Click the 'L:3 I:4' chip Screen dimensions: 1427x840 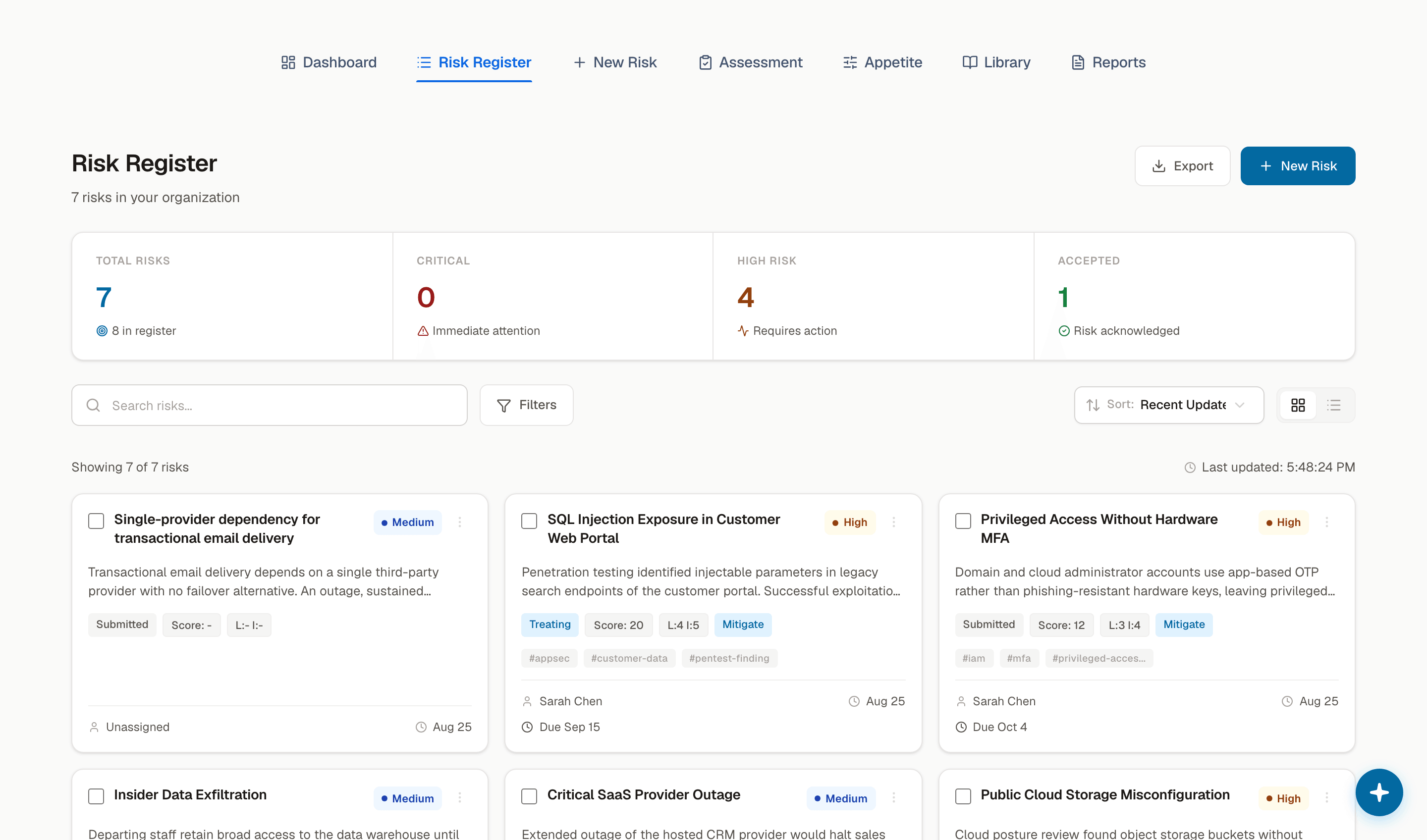coord(1125,625)
